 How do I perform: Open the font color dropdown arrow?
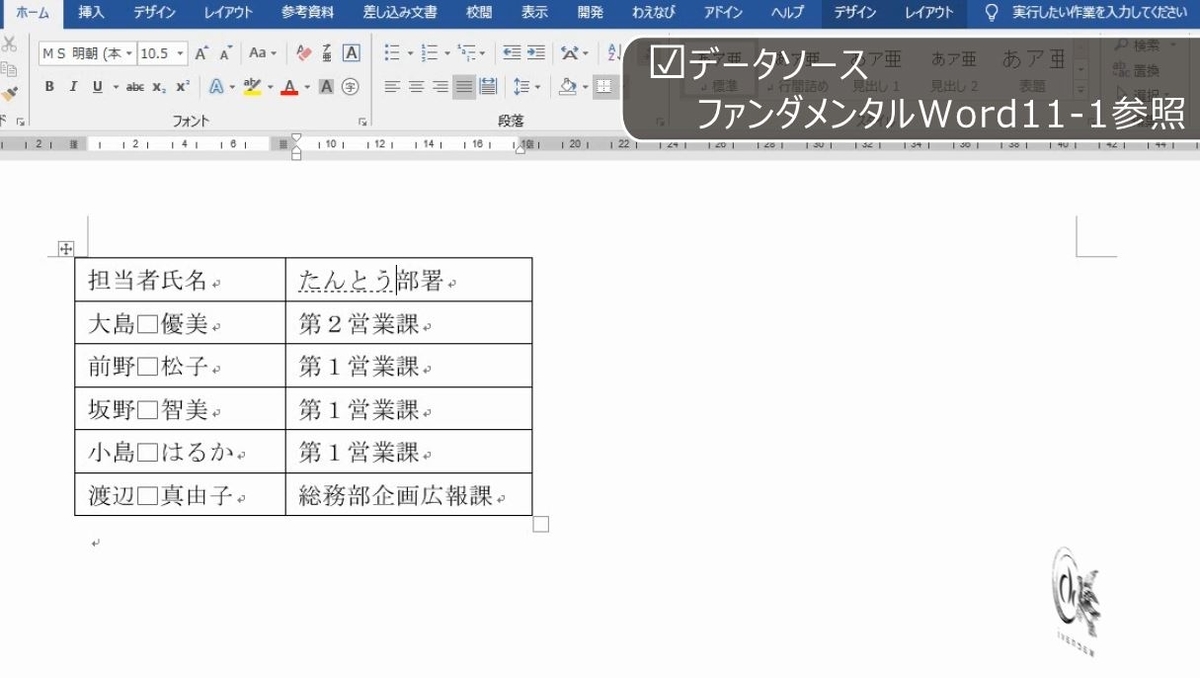[305, 87]
